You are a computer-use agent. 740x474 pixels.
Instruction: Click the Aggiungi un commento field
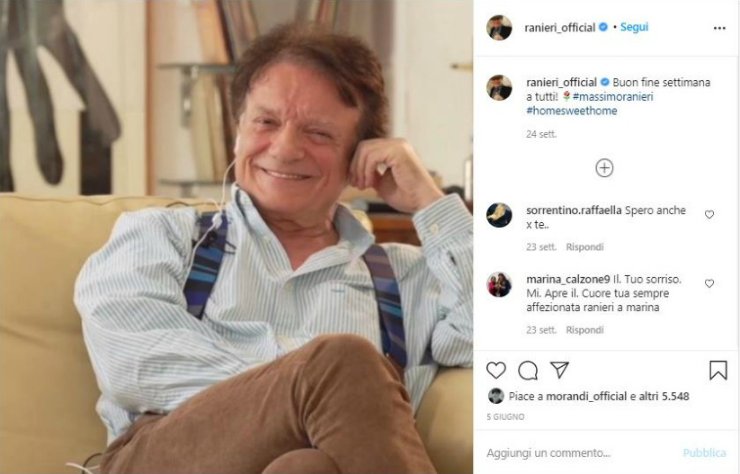click(x=580, y=453)
